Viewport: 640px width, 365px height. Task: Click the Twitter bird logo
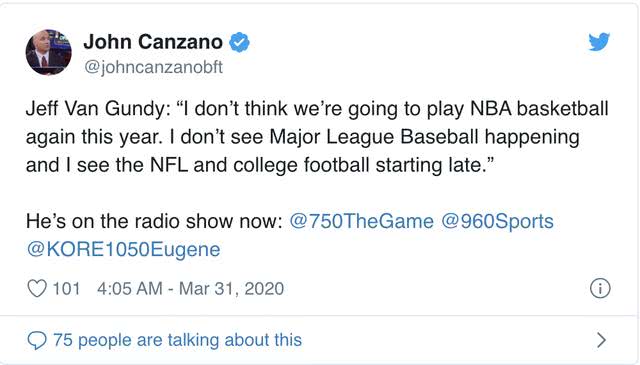coord(599,42)
